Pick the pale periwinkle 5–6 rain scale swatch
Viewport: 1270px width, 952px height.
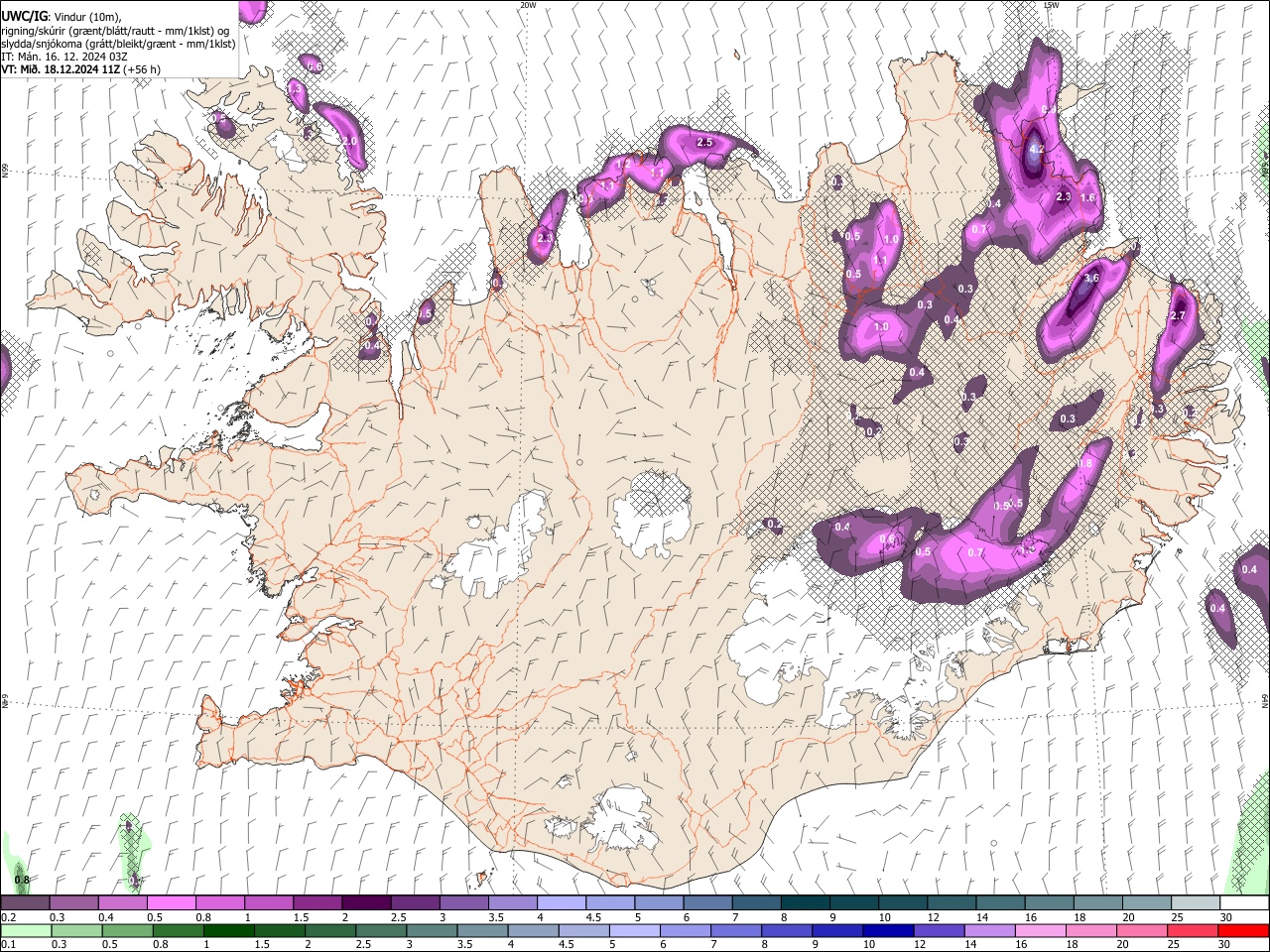pyautogui.click(x=633, y=930)
